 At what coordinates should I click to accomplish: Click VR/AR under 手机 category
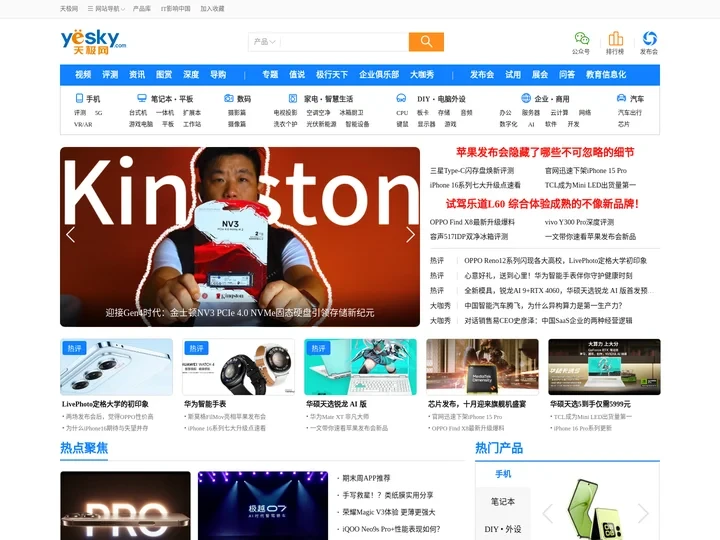point(83,124)
